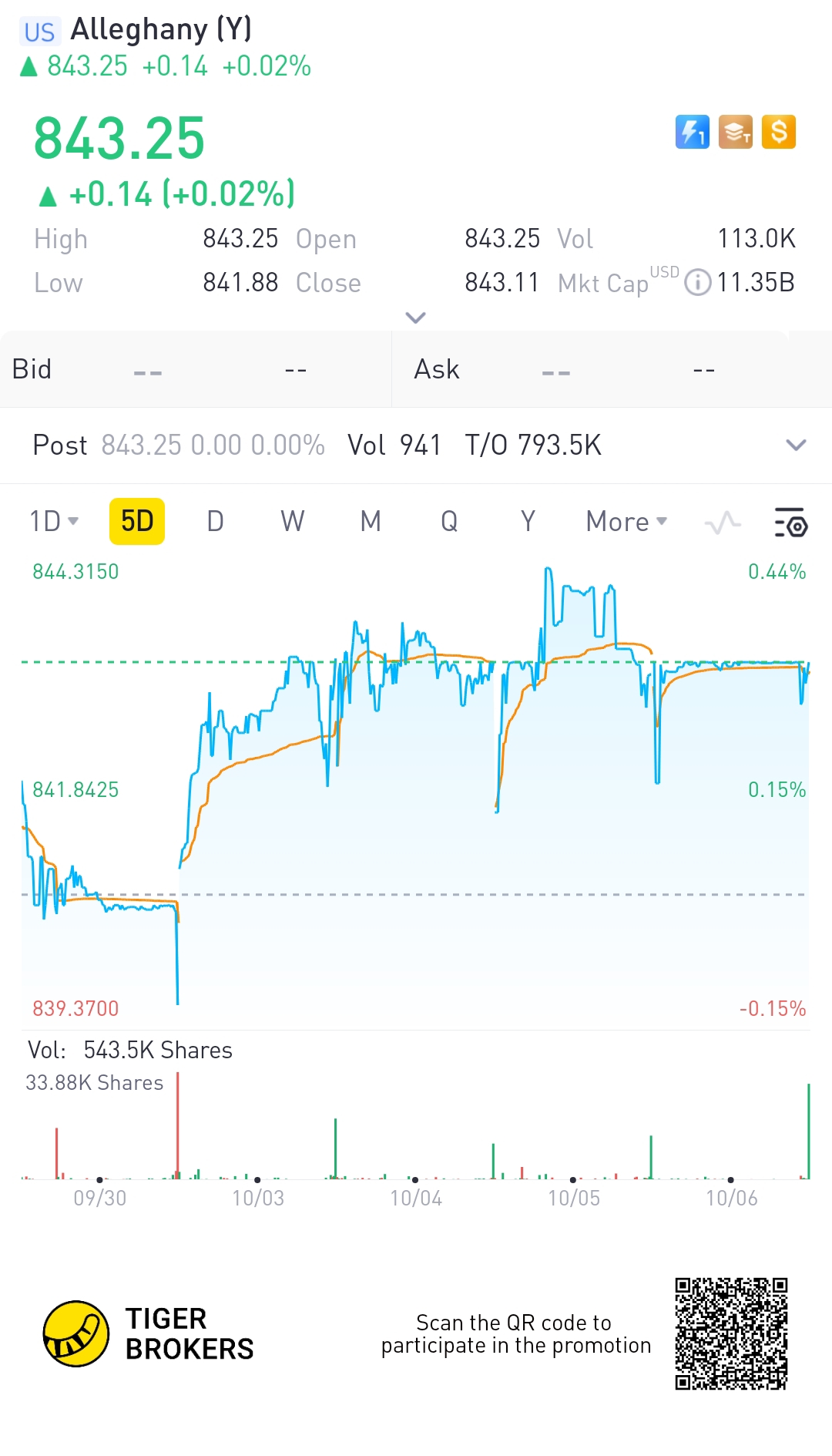Tap the Mkt Cap info icon
Screen dimensions: 832x1456
(x=697, y=282)
